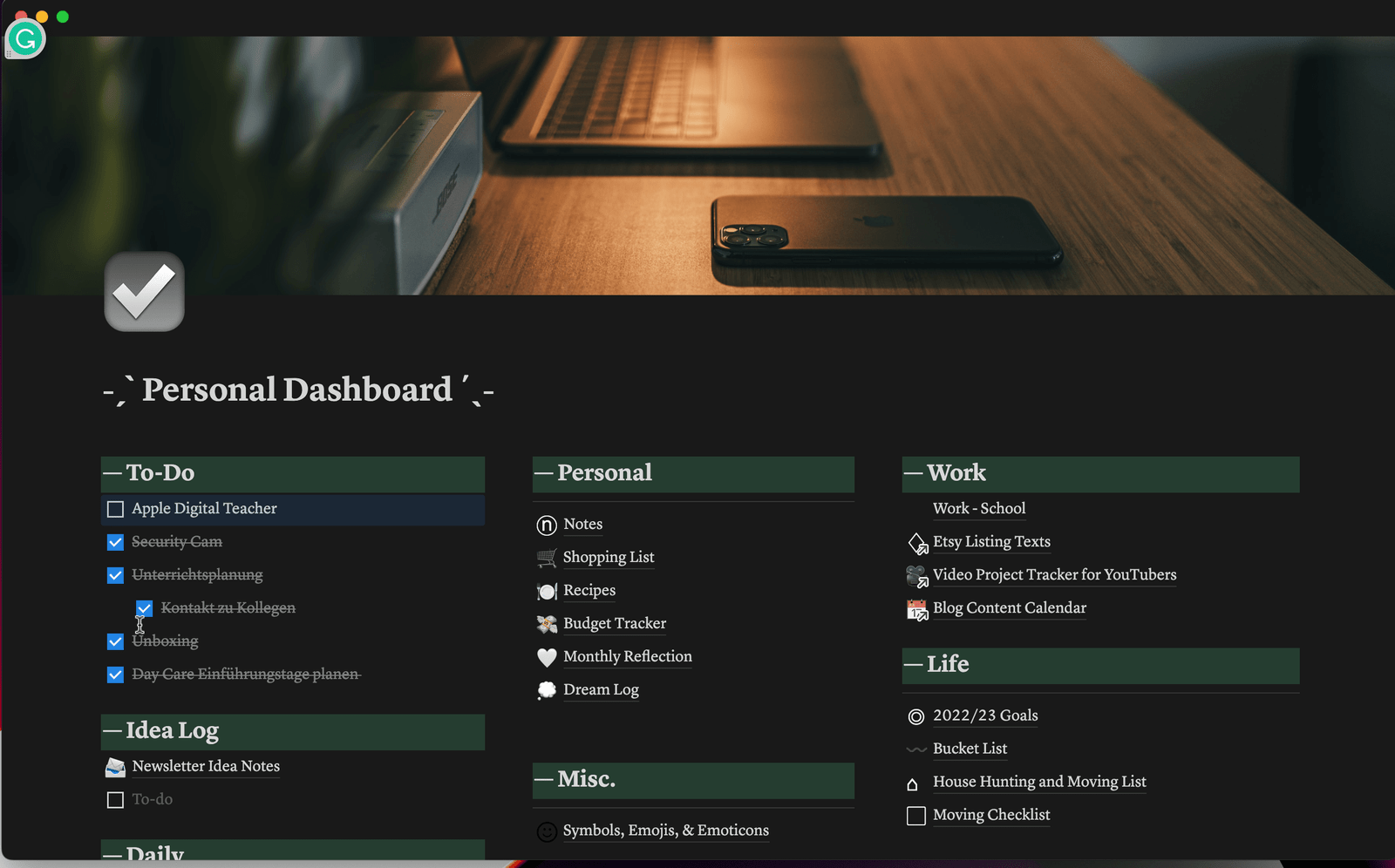Open House Hunting and Moving List
The image size is (1395, 868).
click(1038, 782)
